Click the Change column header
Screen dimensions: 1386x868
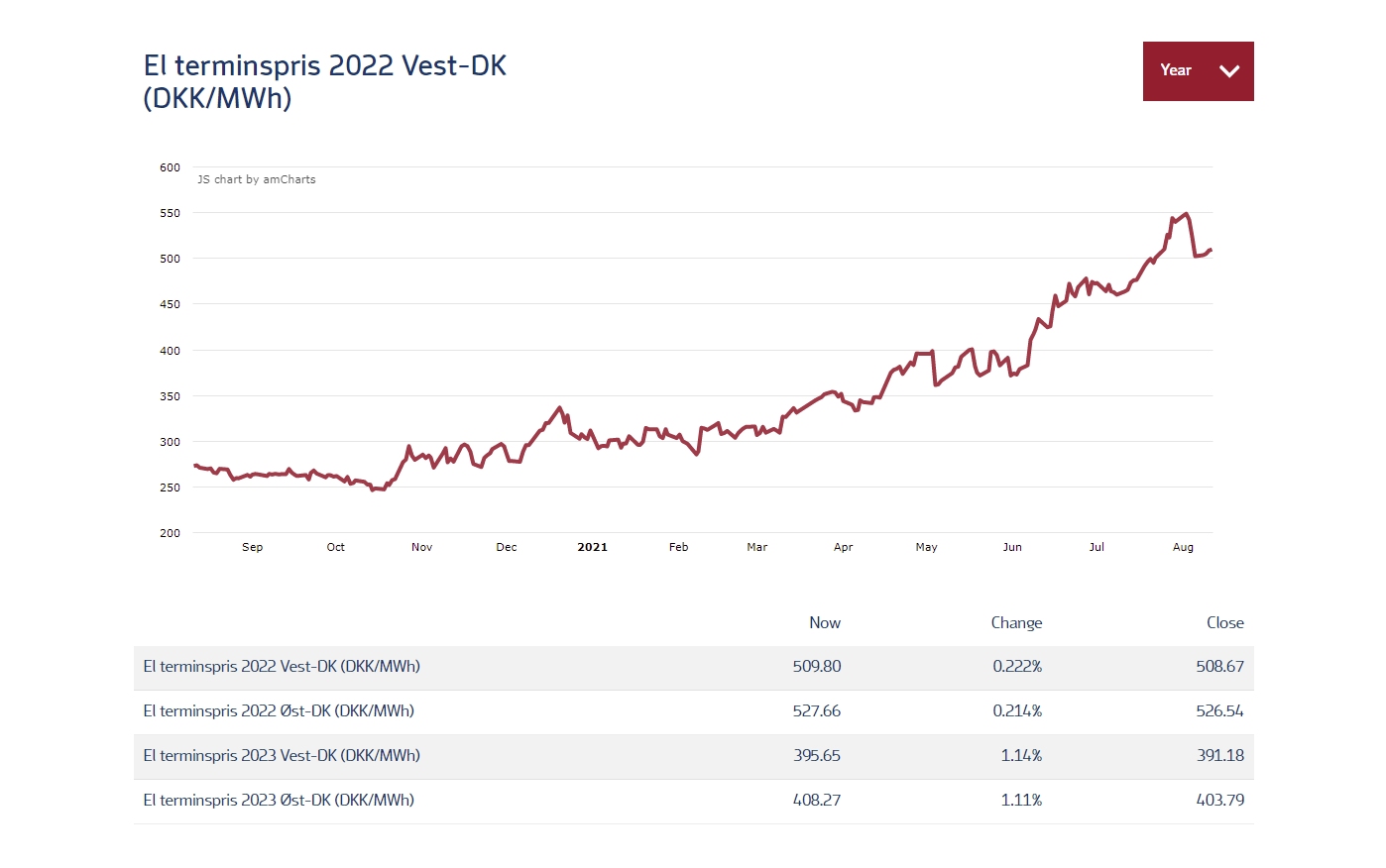[x=1016, y=623]
